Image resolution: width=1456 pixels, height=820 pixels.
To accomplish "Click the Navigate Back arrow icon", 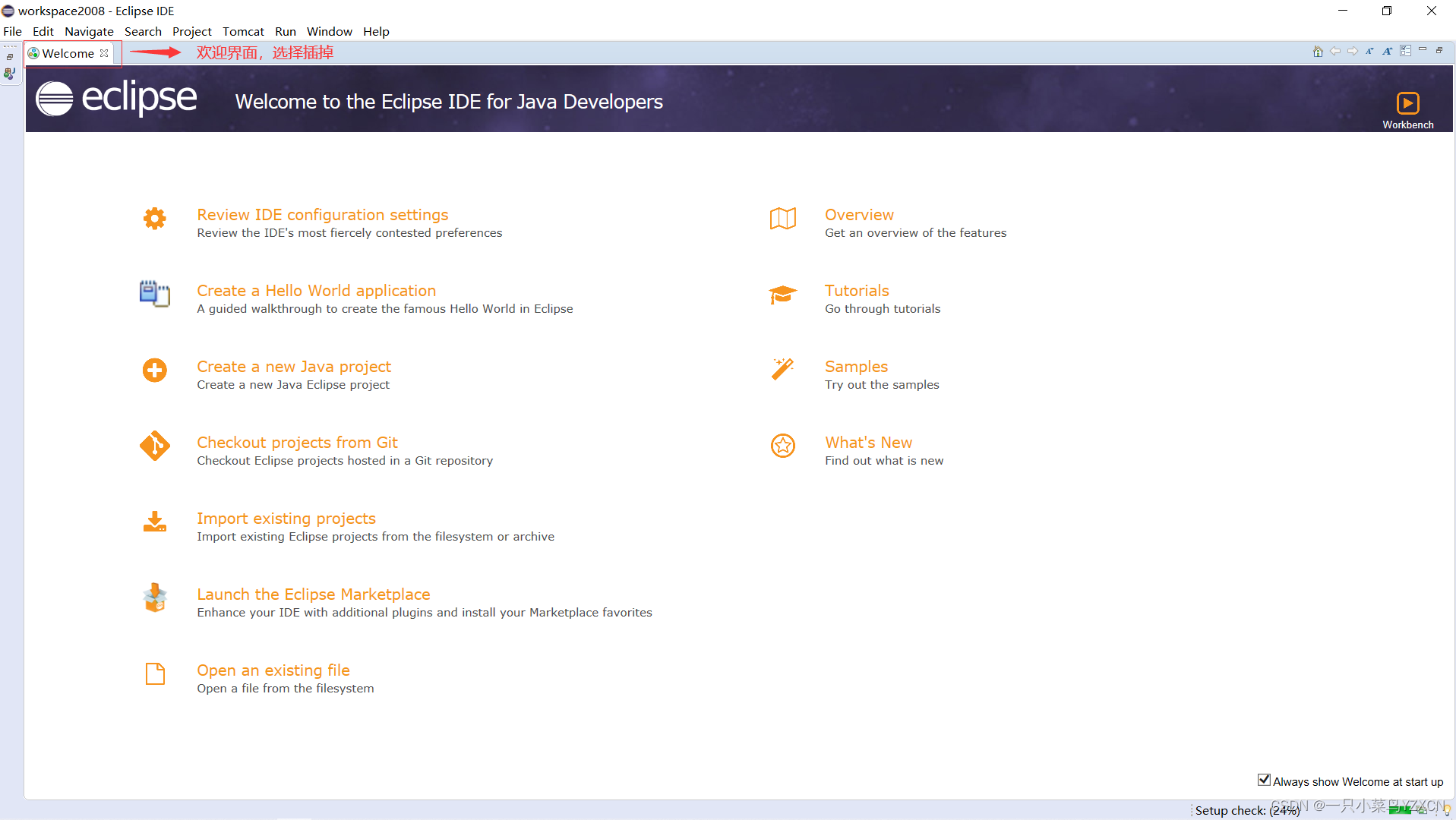I will 1335,51.
